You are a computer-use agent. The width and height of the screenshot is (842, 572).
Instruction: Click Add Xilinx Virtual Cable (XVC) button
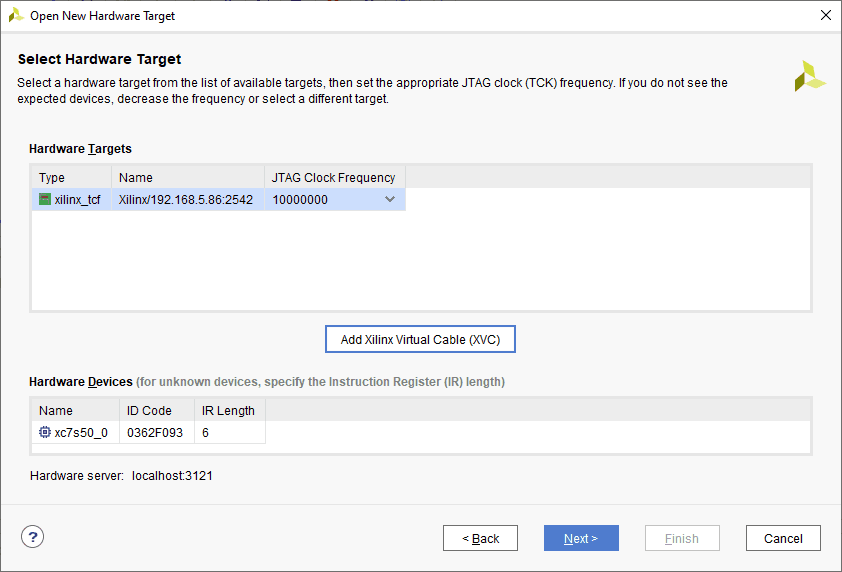420,339
